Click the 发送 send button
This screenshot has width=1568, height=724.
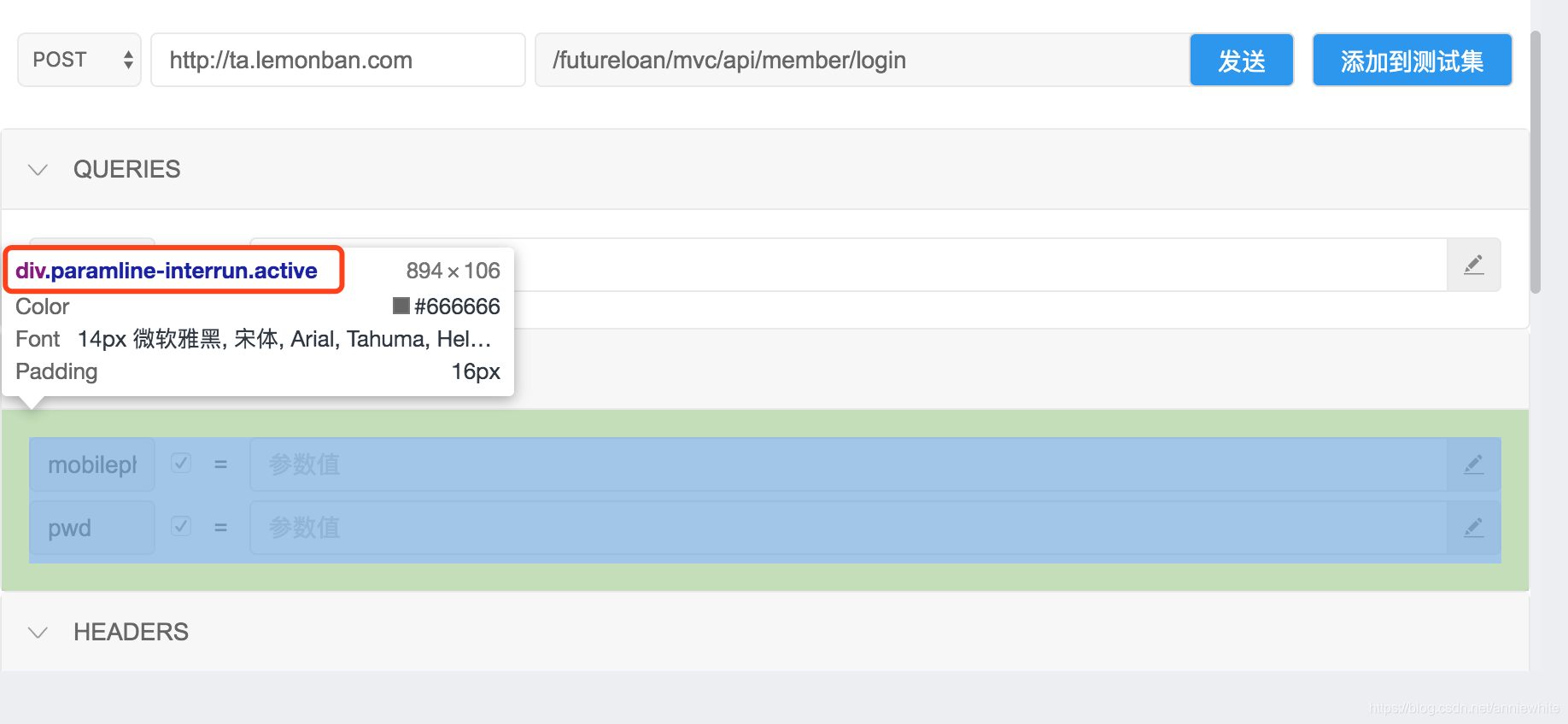point(1242,60)
